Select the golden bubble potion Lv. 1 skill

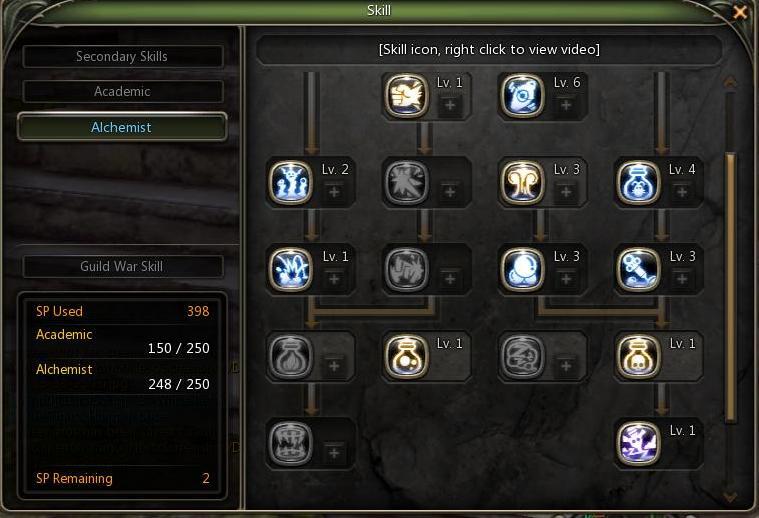(x=407, y=357)
